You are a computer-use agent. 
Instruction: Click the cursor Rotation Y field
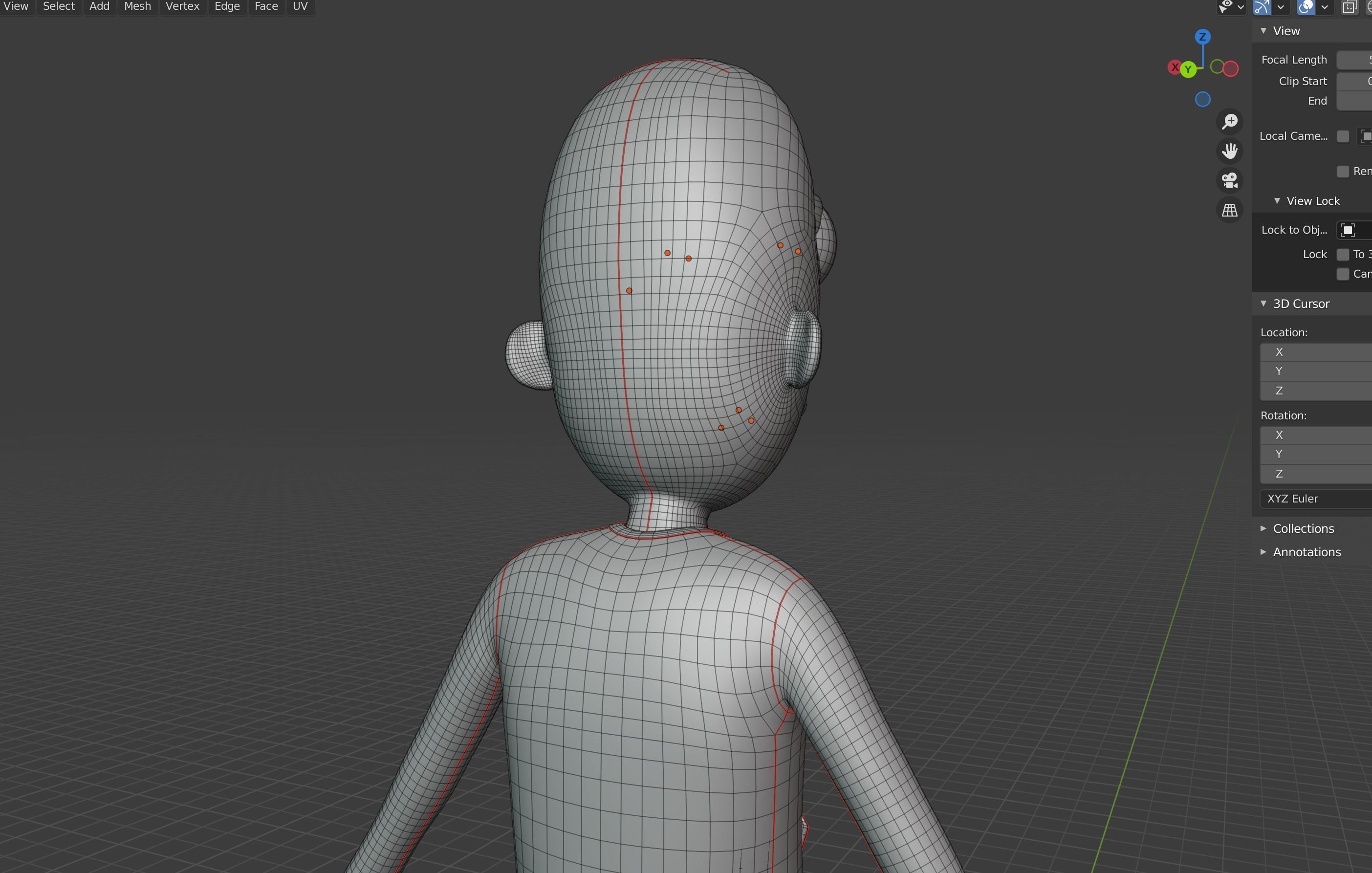click(1316, 455)
